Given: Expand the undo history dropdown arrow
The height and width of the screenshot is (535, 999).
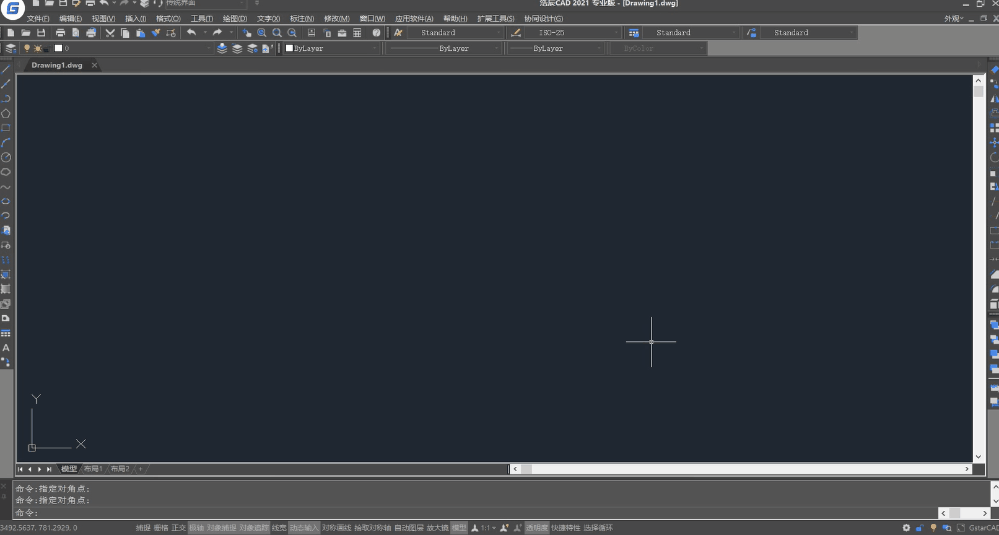Looking at the screenshot, I should pos(205,32).
